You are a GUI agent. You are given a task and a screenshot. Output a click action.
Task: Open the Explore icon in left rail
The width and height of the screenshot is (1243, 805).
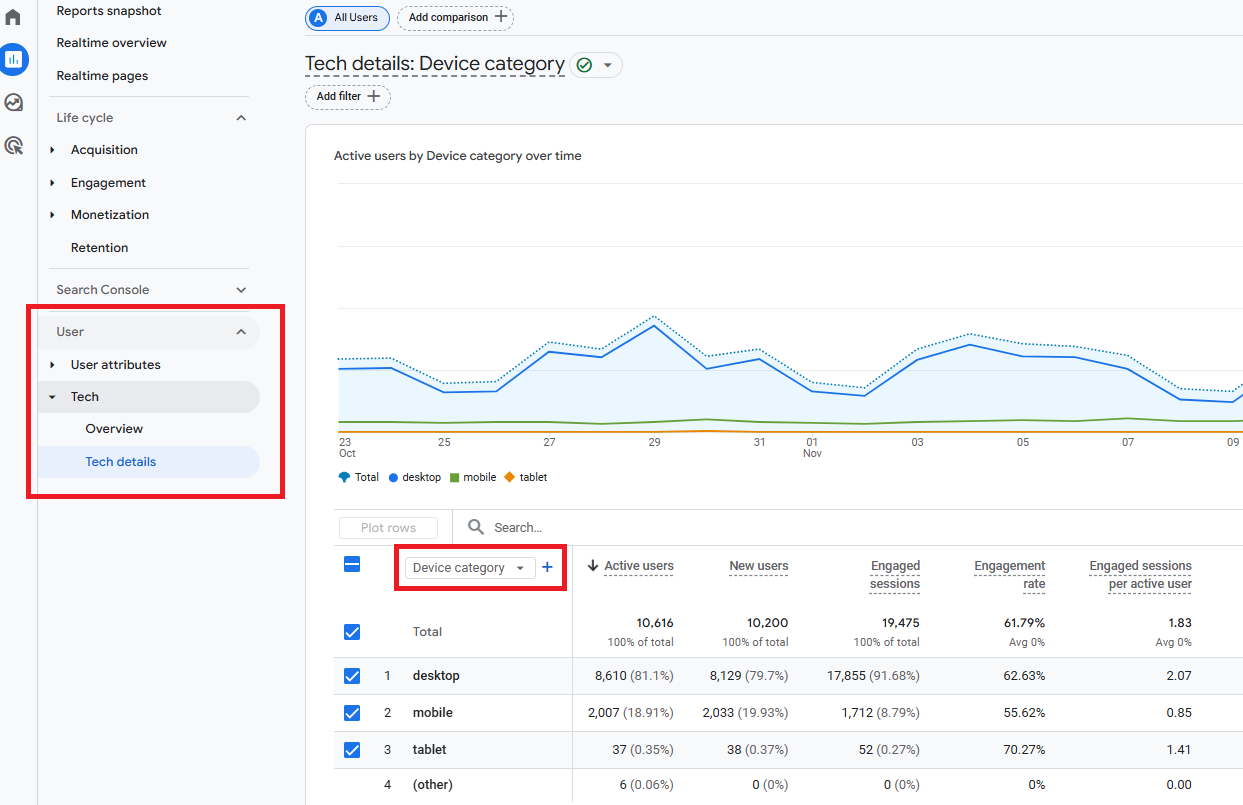click(14, 102)
